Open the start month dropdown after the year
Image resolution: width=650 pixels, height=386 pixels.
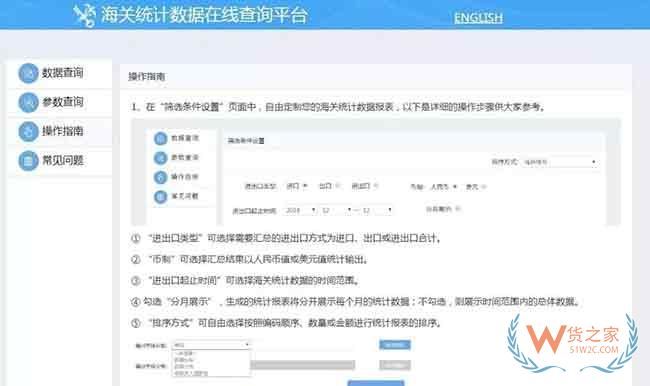point(337,211)
